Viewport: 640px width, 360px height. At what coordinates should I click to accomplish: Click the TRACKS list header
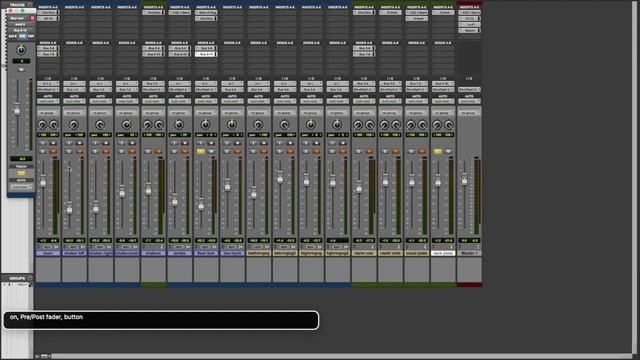tap(17, 4)
